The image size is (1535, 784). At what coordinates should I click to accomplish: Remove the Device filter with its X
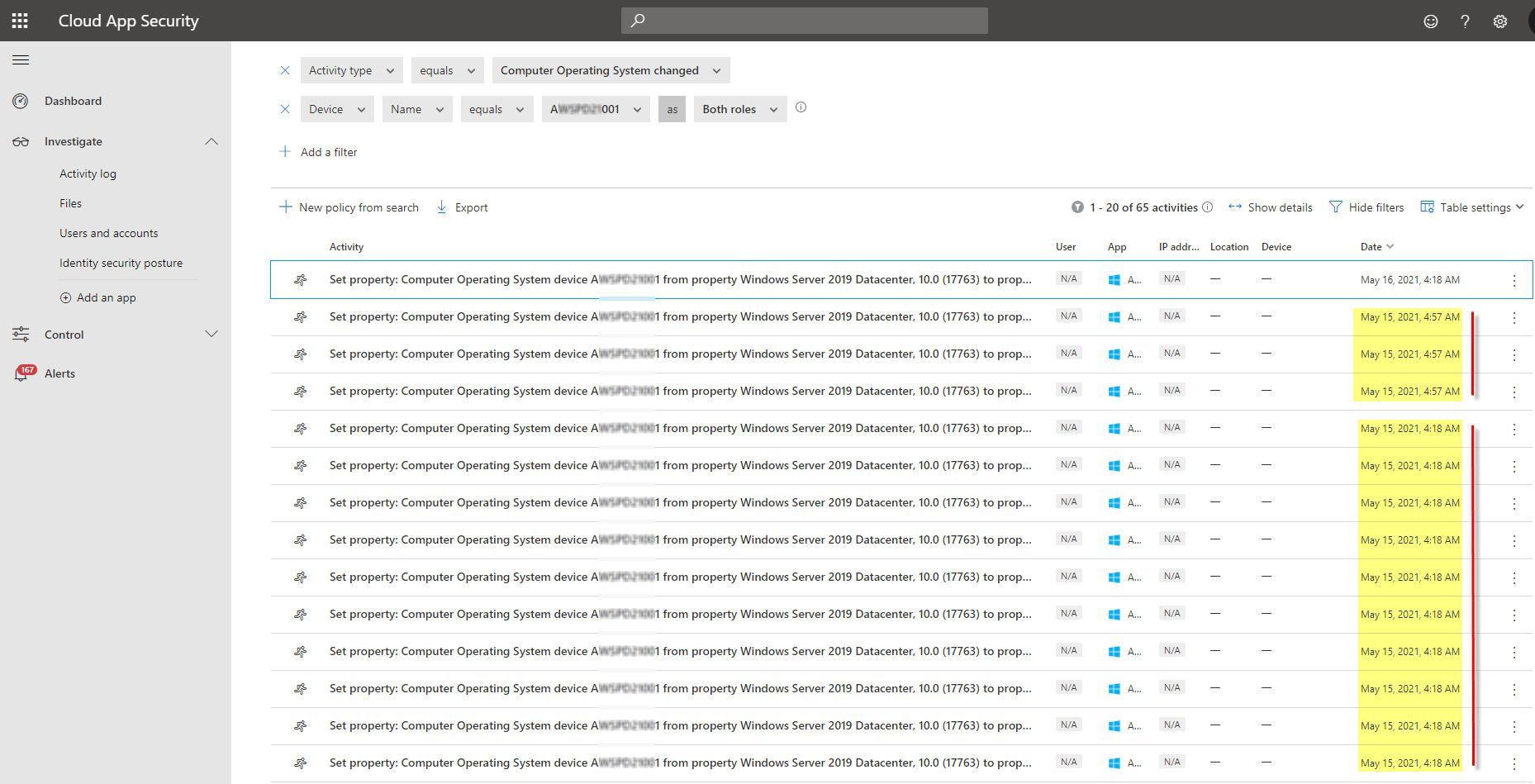coord(285,108)
